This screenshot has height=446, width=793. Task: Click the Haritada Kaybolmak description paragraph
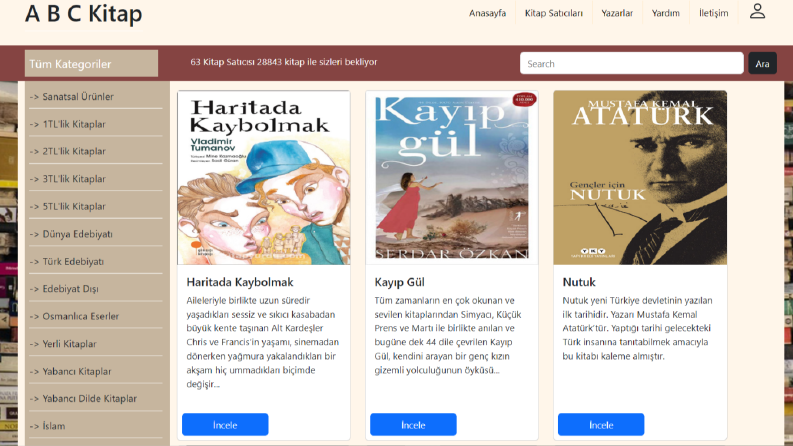263,342
